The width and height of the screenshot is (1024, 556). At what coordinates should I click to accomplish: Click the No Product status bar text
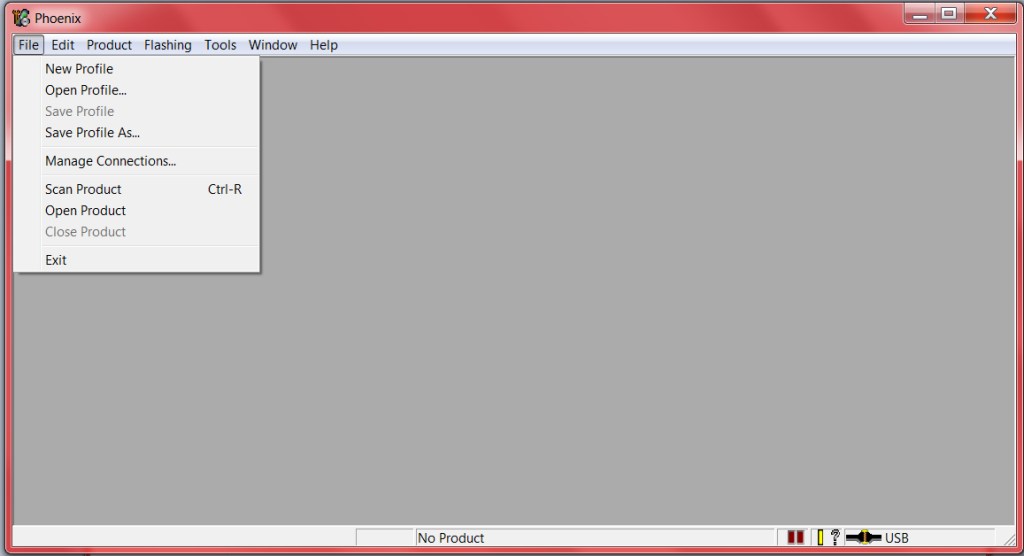coord(451,538)
